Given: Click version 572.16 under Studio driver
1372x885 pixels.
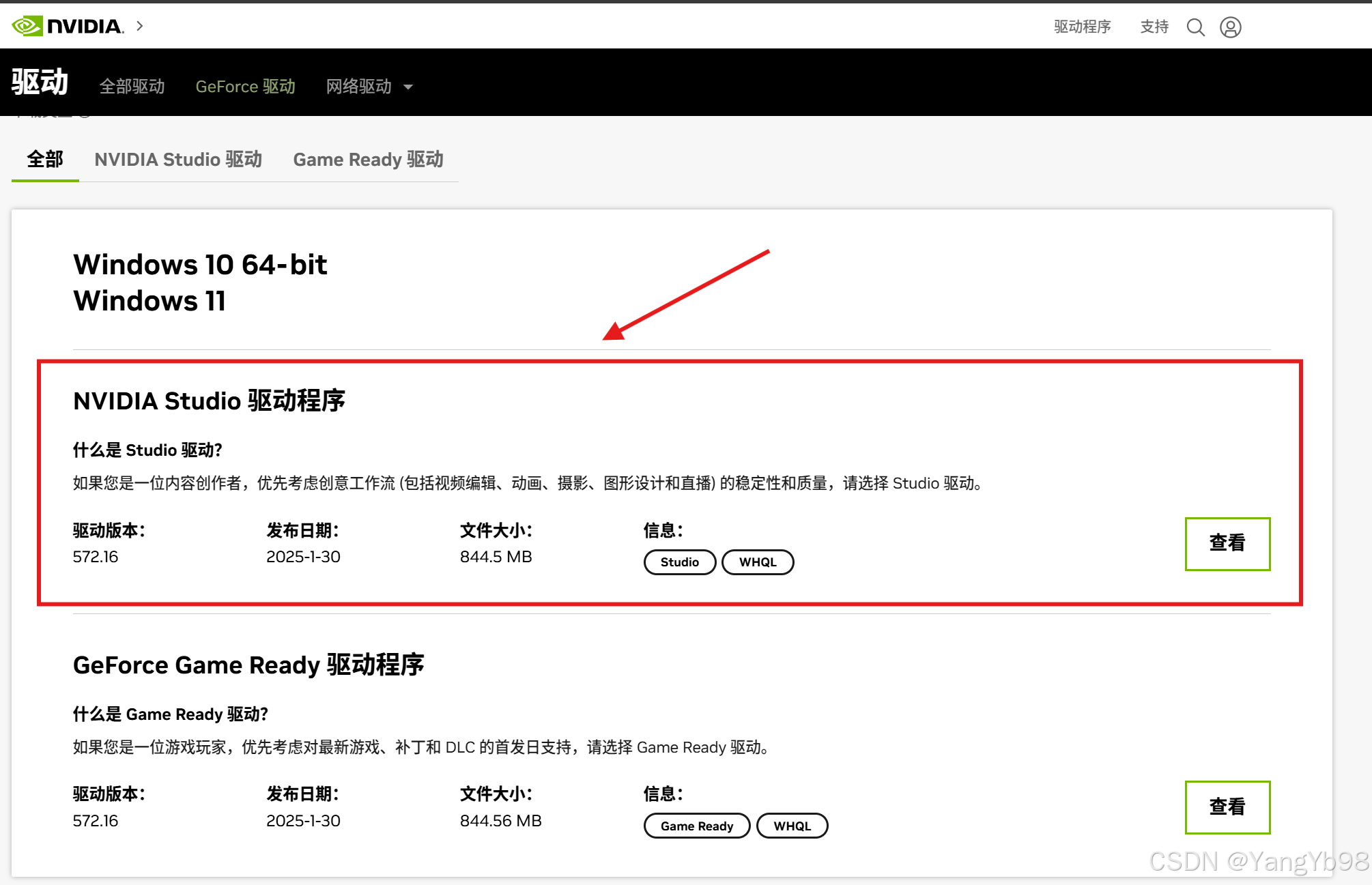Looking at the screenshot, I should [96, 557].
